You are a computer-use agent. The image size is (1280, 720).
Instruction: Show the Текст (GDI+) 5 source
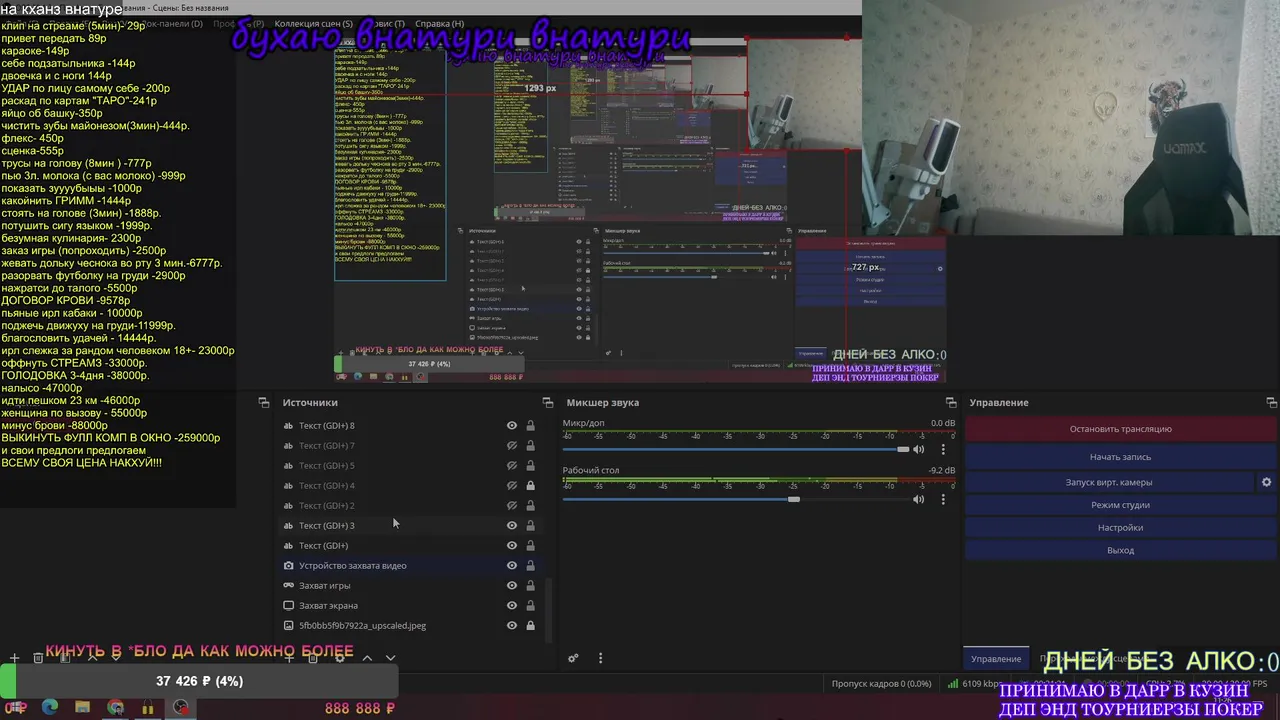(512, 465)
